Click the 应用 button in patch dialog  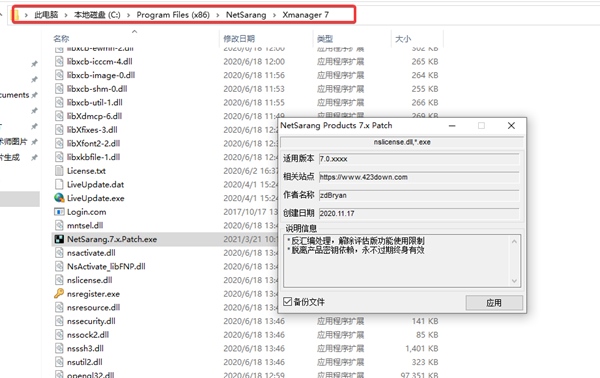(x=494, y=303)
